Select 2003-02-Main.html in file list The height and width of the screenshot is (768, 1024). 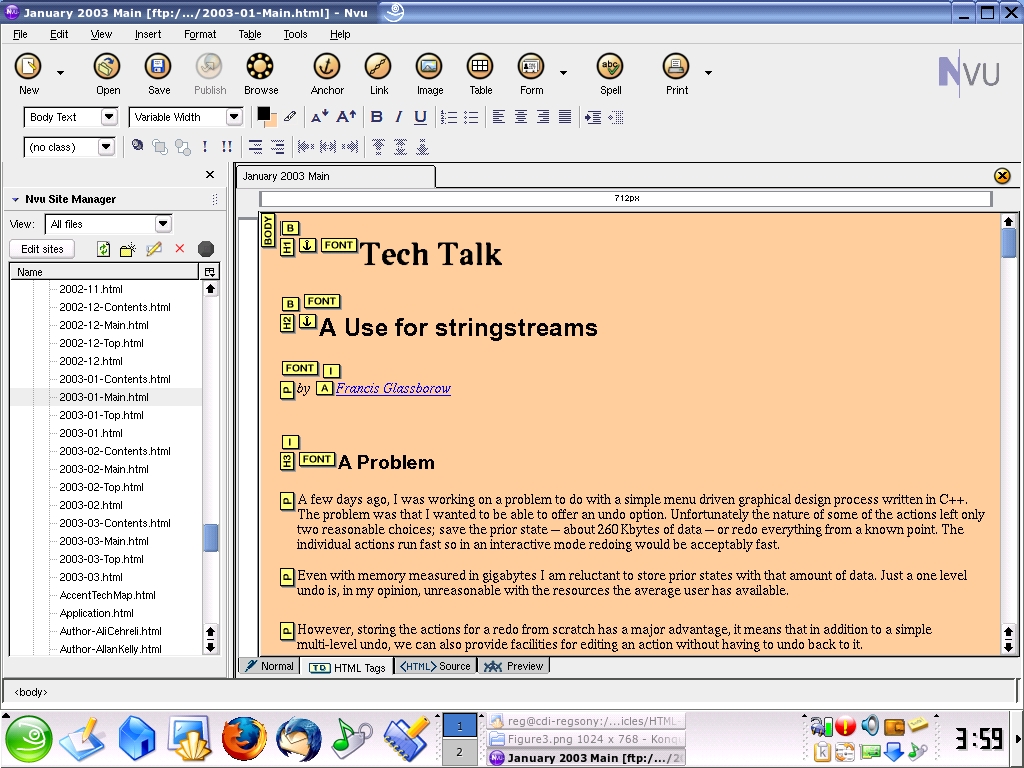pos(103,469)
